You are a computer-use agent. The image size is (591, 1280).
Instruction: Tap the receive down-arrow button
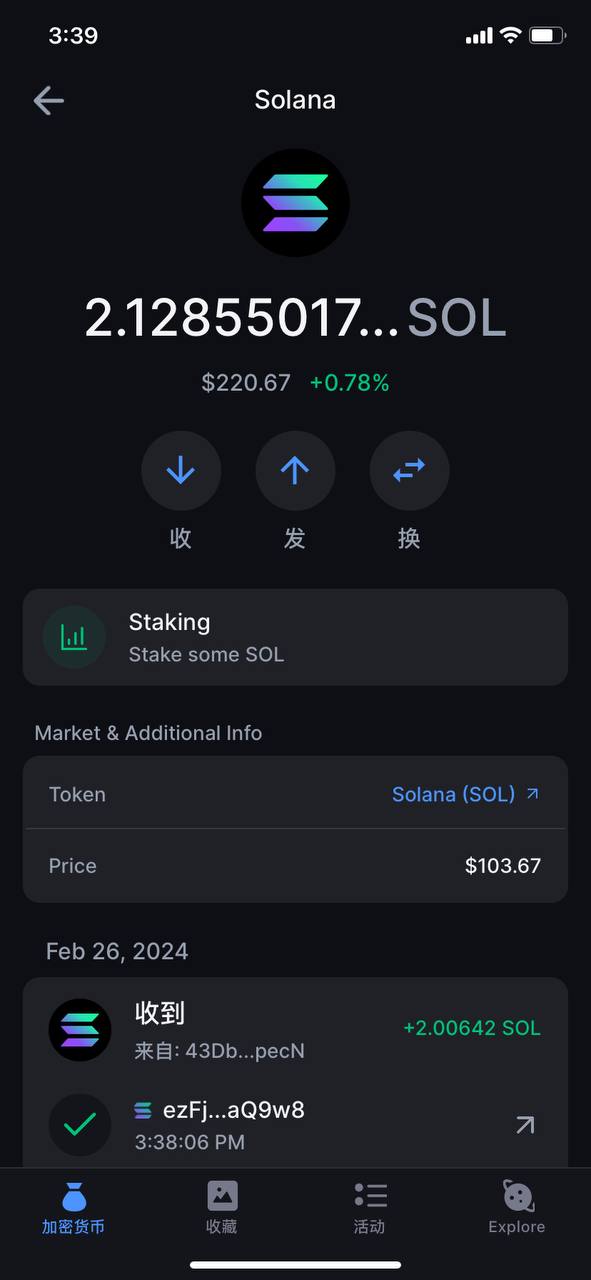(181, 471)
